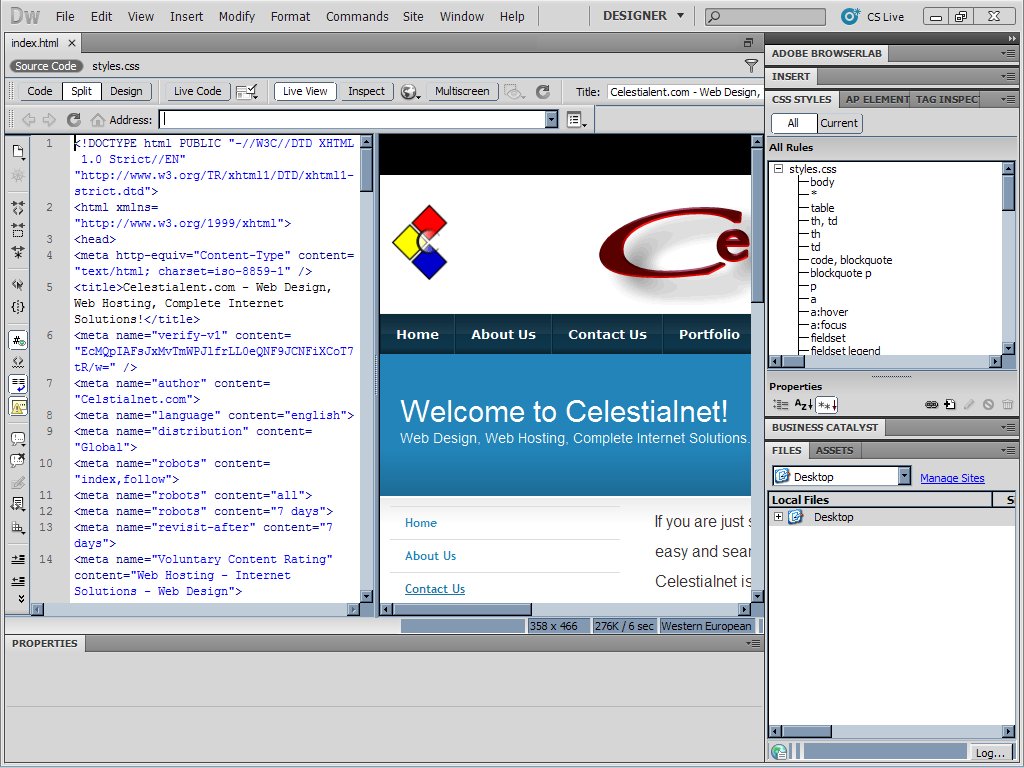Collapse styles.css tree node

(x=778, y=168)
